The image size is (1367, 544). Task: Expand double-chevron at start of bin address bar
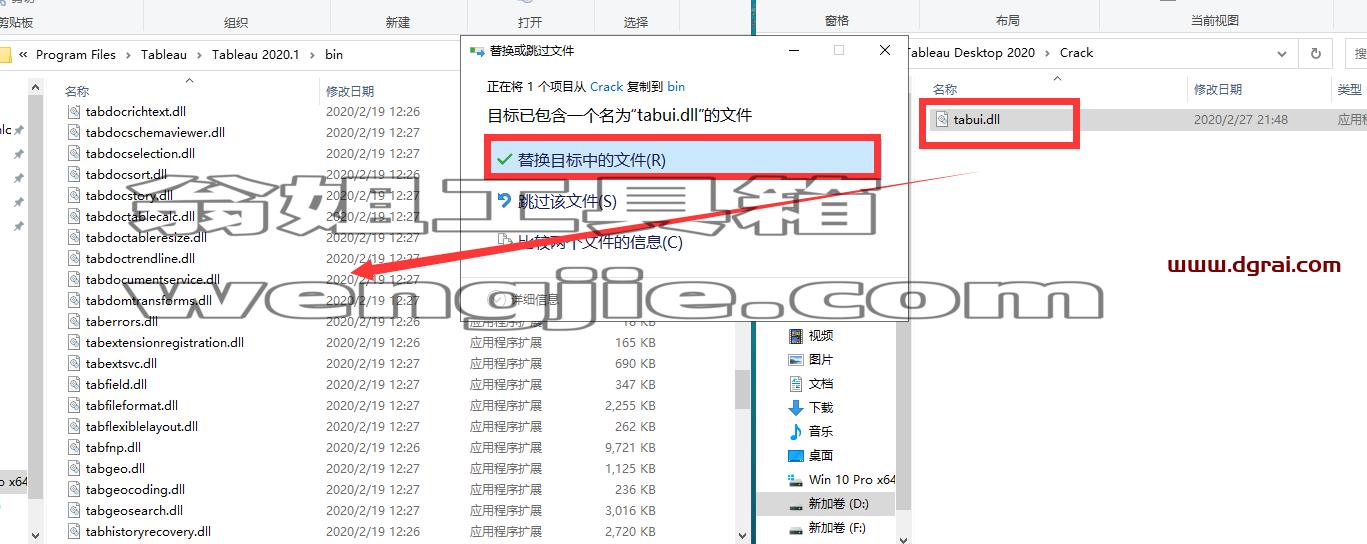23,55
